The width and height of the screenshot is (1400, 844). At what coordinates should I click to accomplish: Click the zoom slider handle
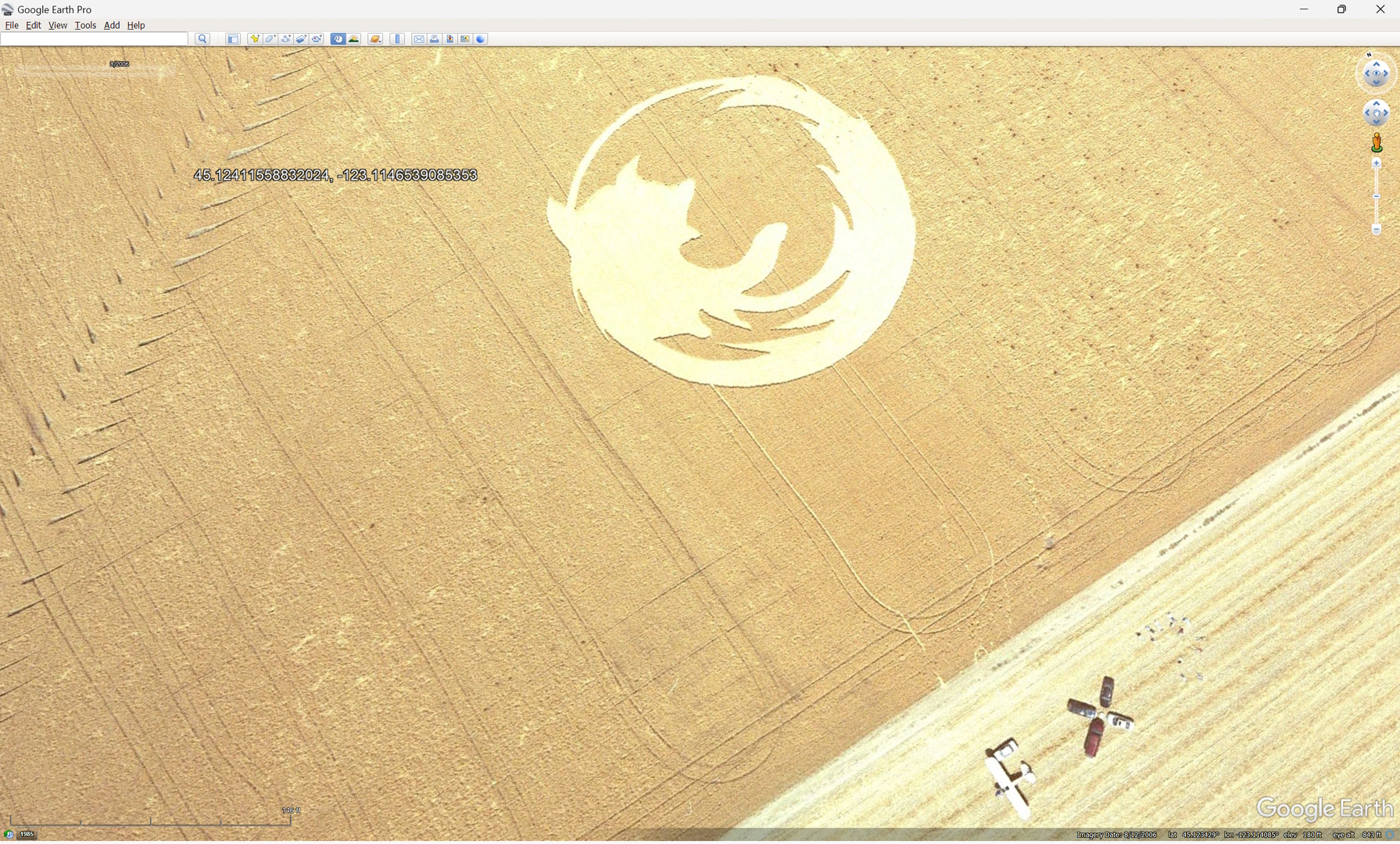tap(1377, 196)
